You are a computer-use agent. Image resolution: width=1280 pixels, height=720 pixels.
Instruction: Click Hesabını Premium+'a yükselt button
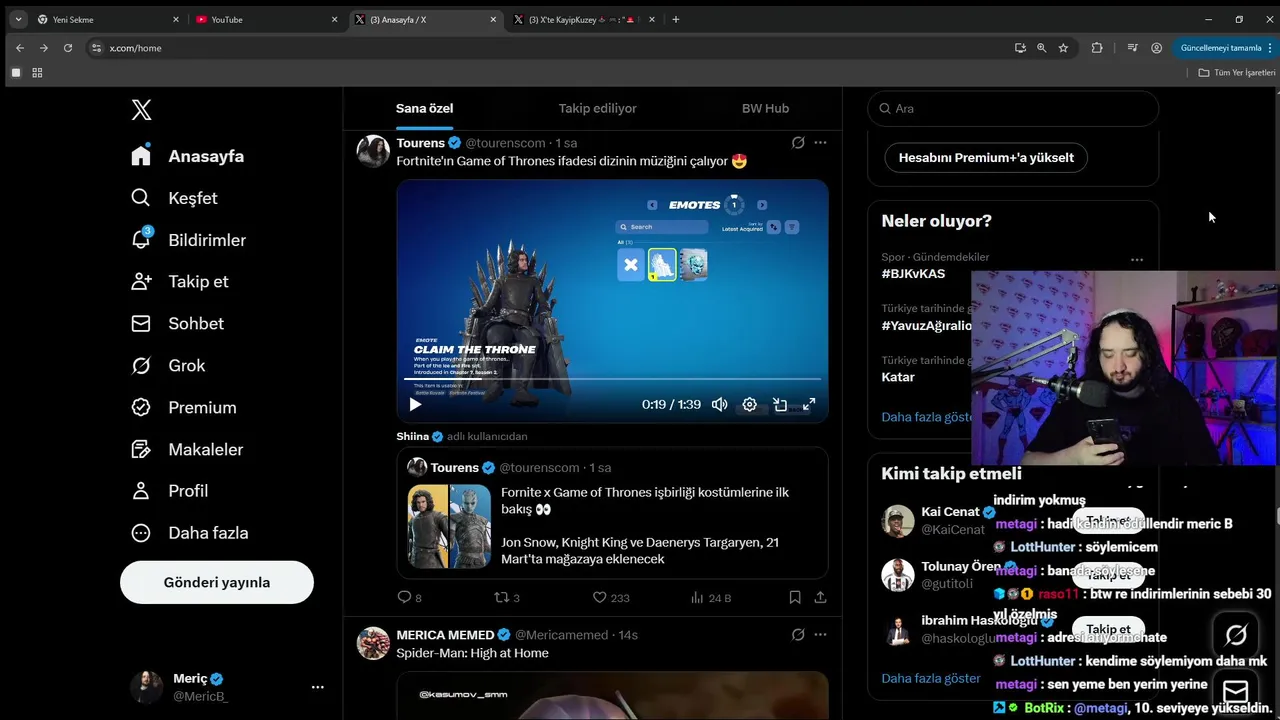click(x=986, y=157)
